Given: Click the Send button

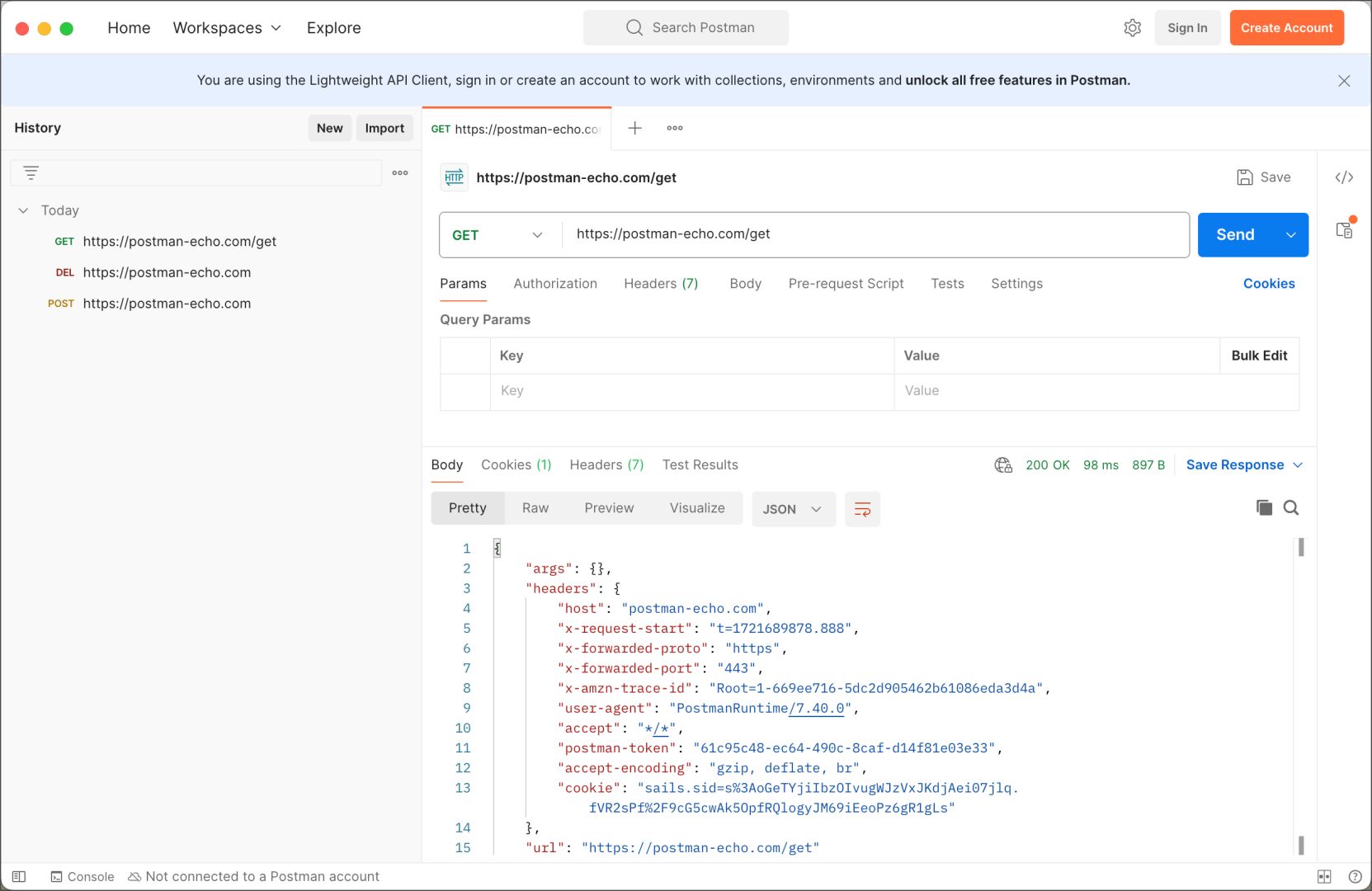Looking at the screenshot, I should pos(1235,235).
